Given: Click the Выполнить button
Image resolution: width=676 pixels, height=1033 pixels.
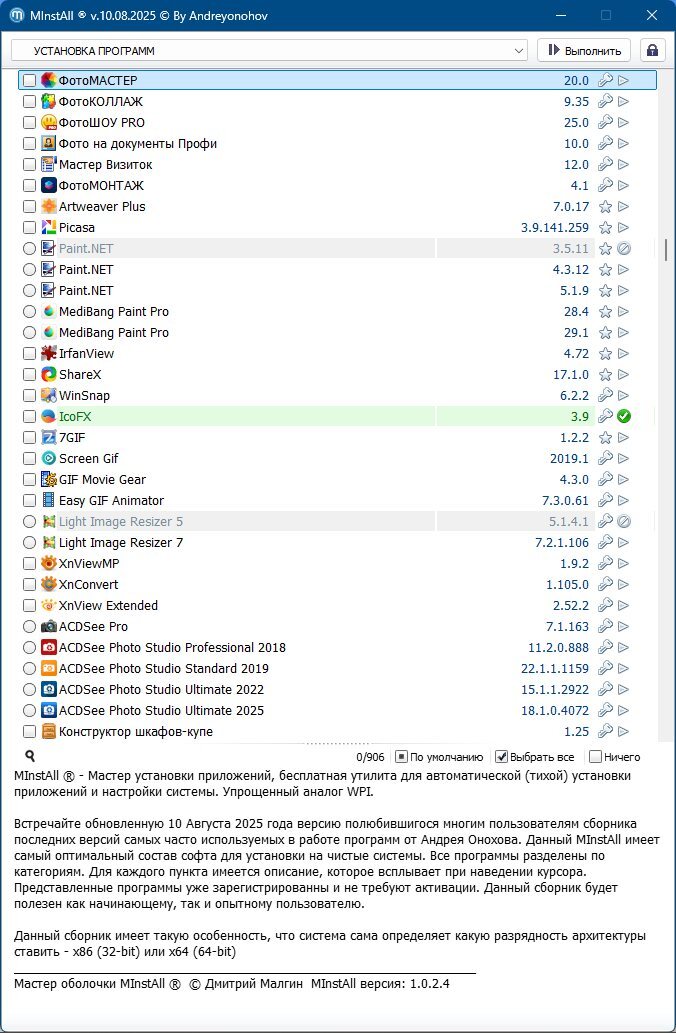Looking at the screenshot, I should click(584, 51).
